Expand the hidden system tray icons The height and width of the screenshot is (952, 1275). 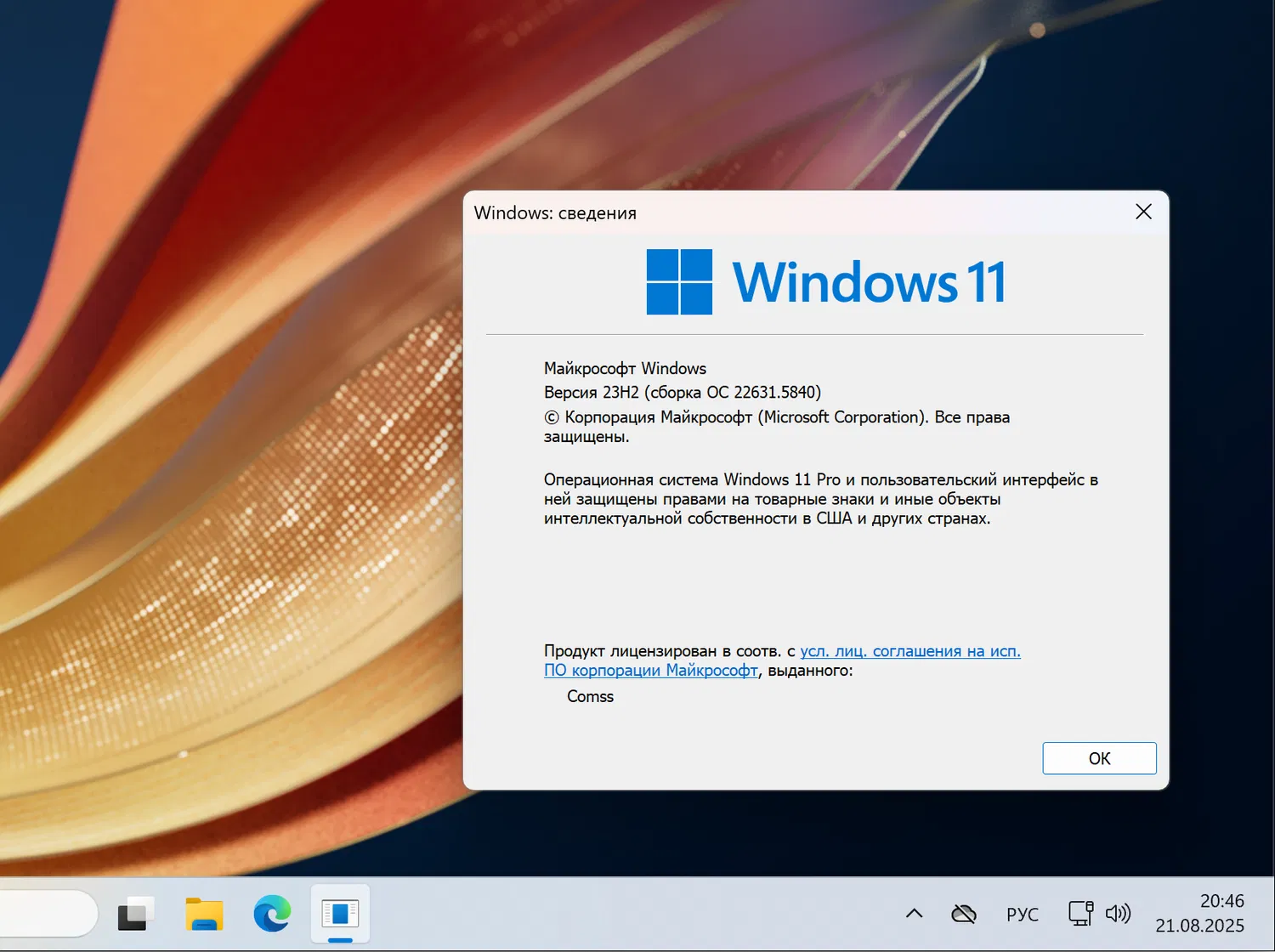[913, 914]
